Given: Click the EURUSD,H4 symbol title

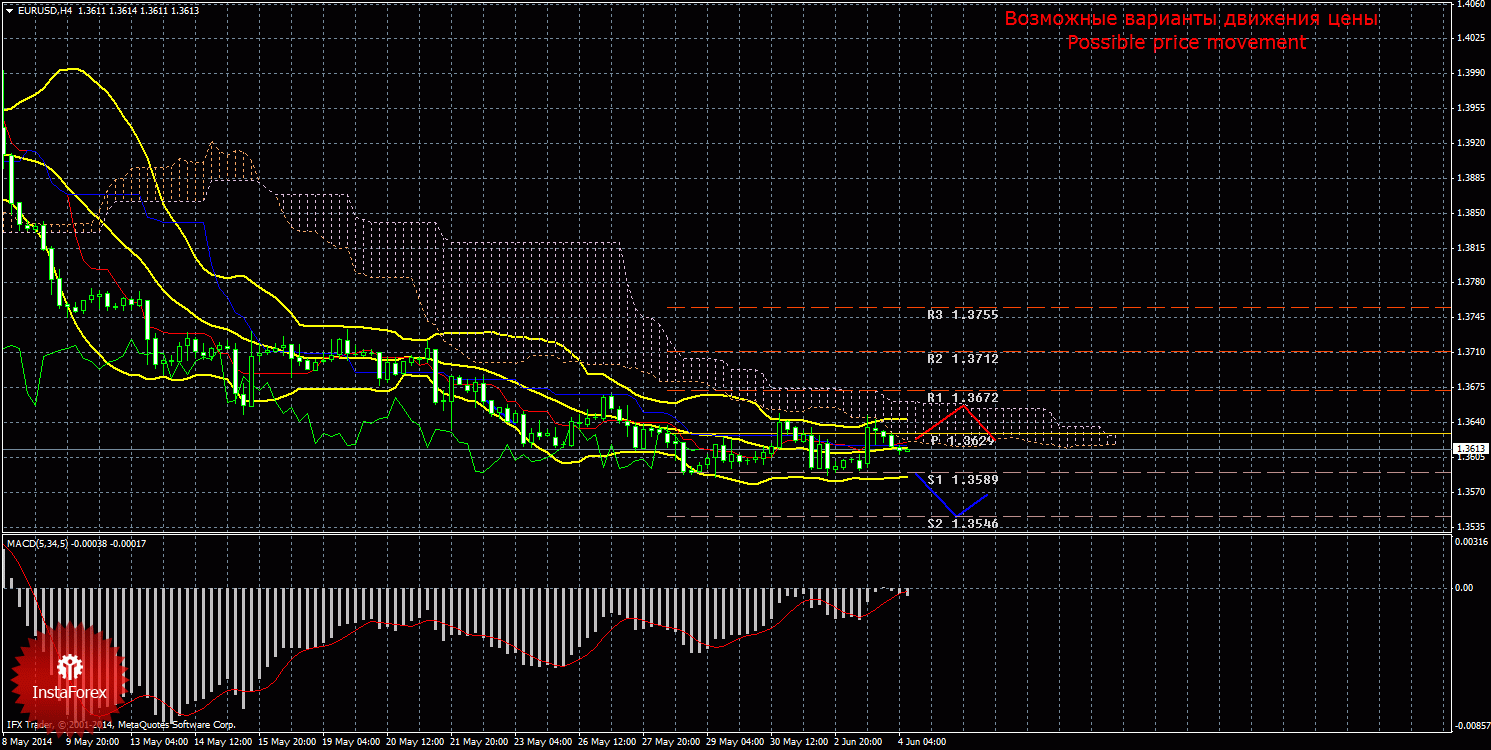Looking at the screenshot, I should pyautogui.click(x=43, y=10).
